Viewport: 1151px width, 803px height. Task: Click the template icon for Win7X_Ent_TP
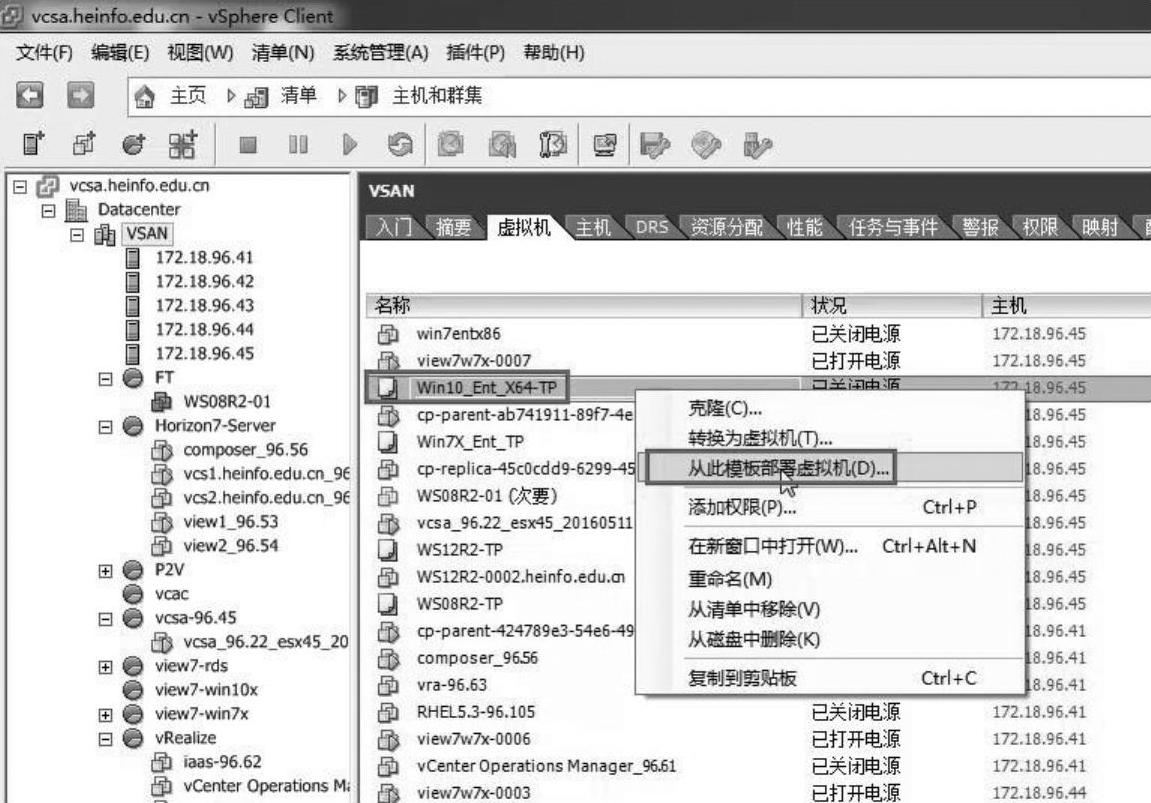pos(387,441)
